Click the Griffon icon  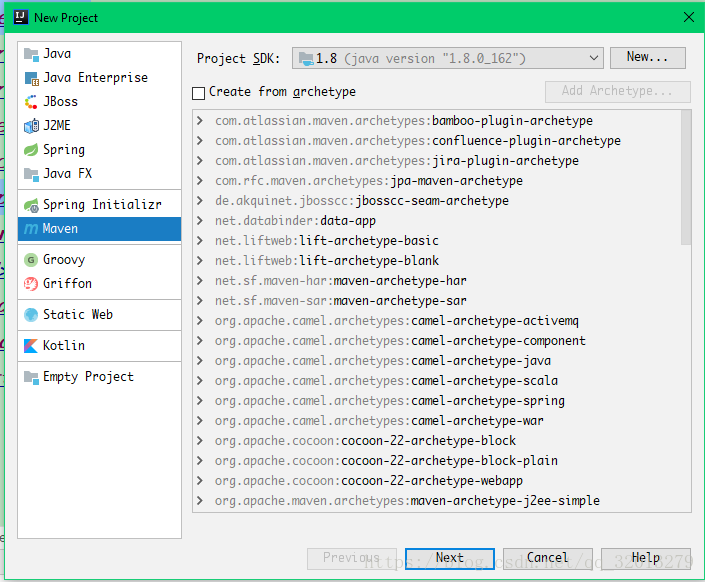tap(31, 284)
